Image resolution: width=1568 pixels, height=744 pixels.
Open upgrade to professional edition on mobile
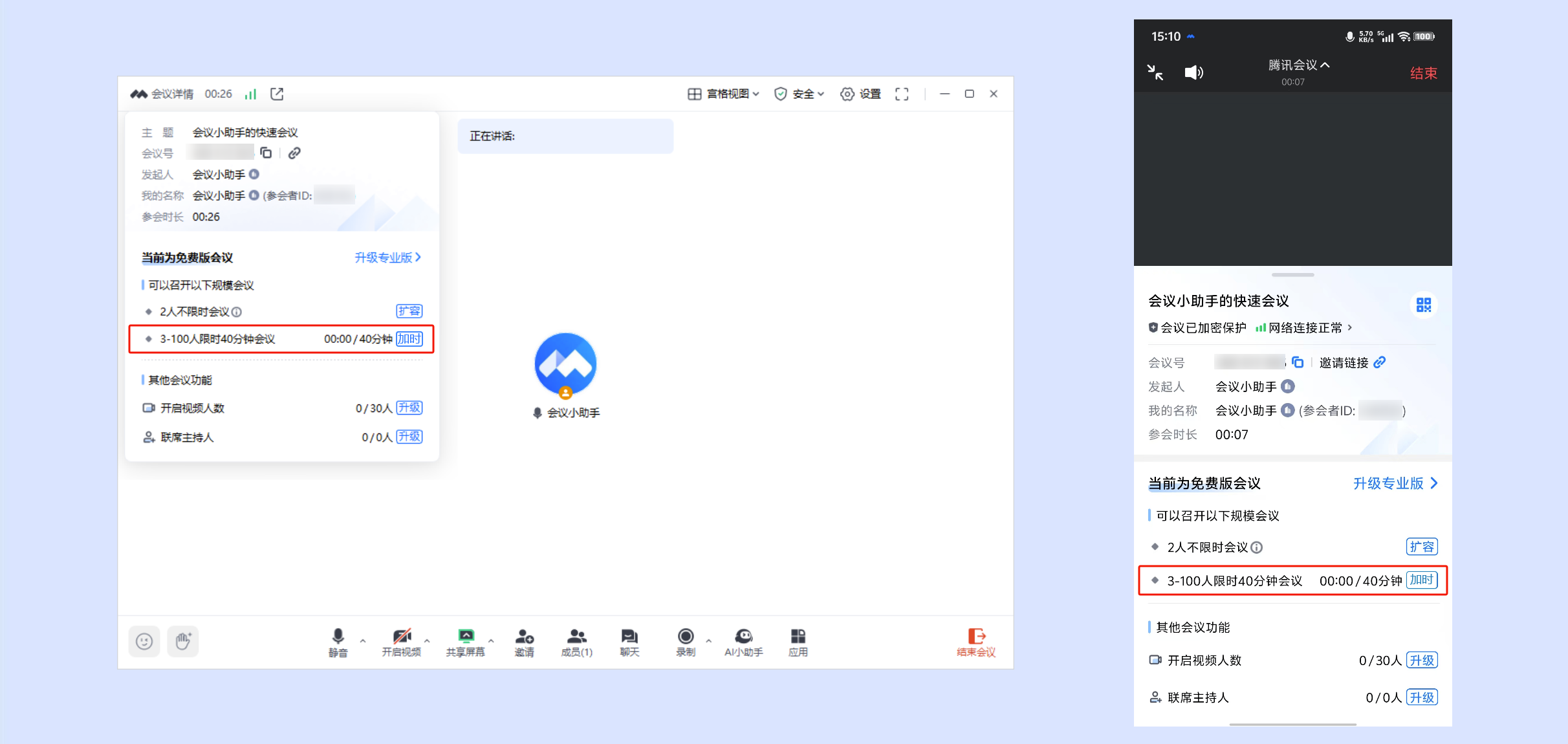click(1395, 483)
